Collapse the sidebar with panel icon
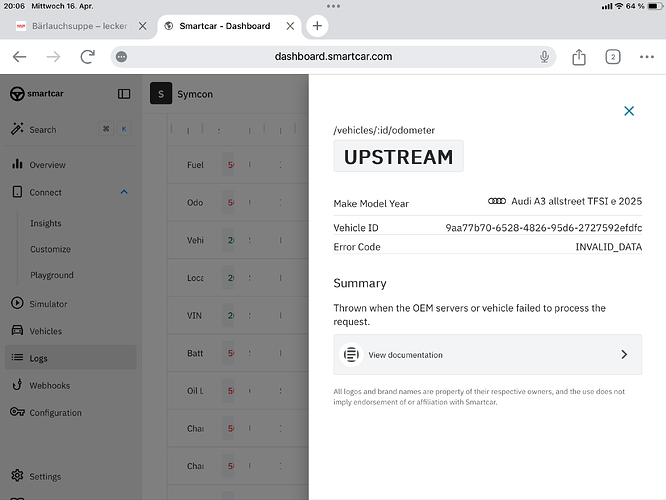Screen dimensions: 666x500 (x=124, y=94)
